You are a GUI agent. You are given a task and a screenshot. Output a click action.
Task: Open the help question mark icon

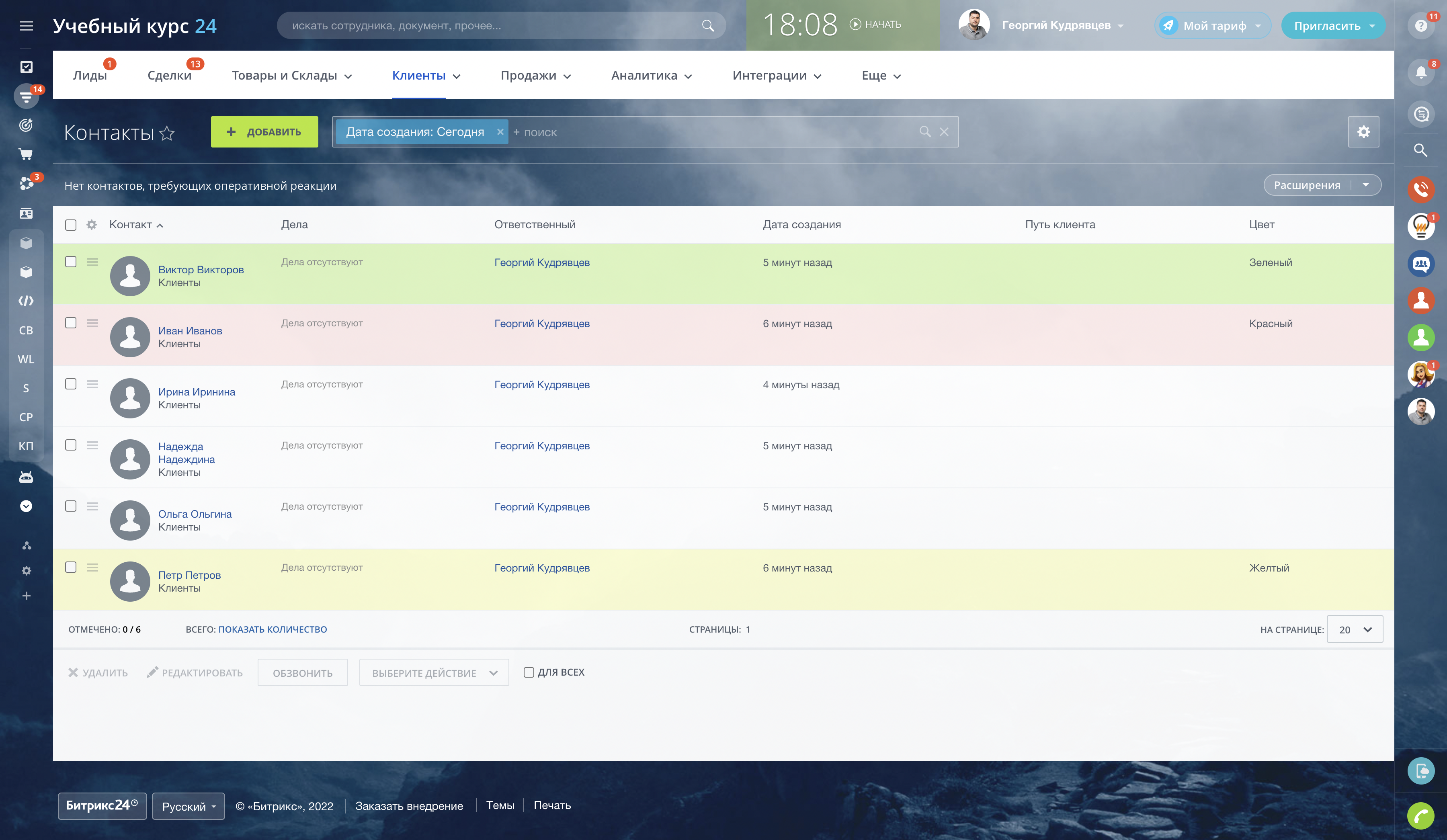(x=1420, y=26)
